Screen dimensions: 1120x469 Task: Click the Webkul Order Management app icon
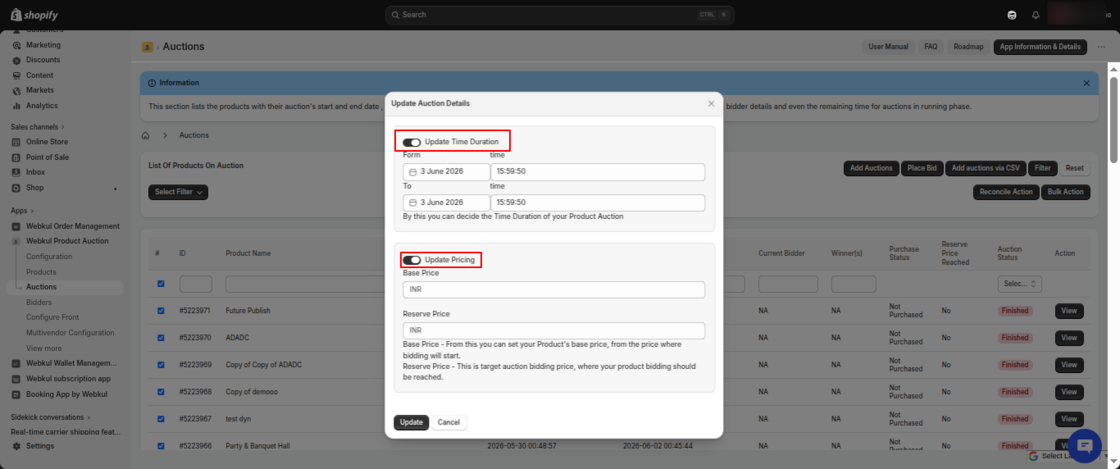(16, 226)
